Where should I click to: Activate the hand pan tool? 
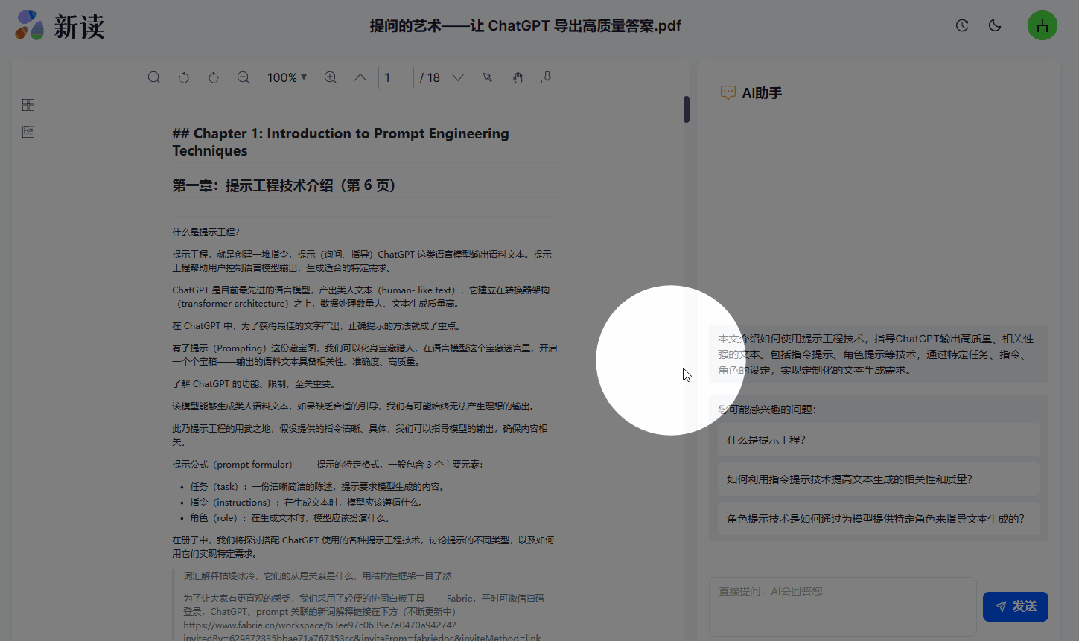pos(517,77)
